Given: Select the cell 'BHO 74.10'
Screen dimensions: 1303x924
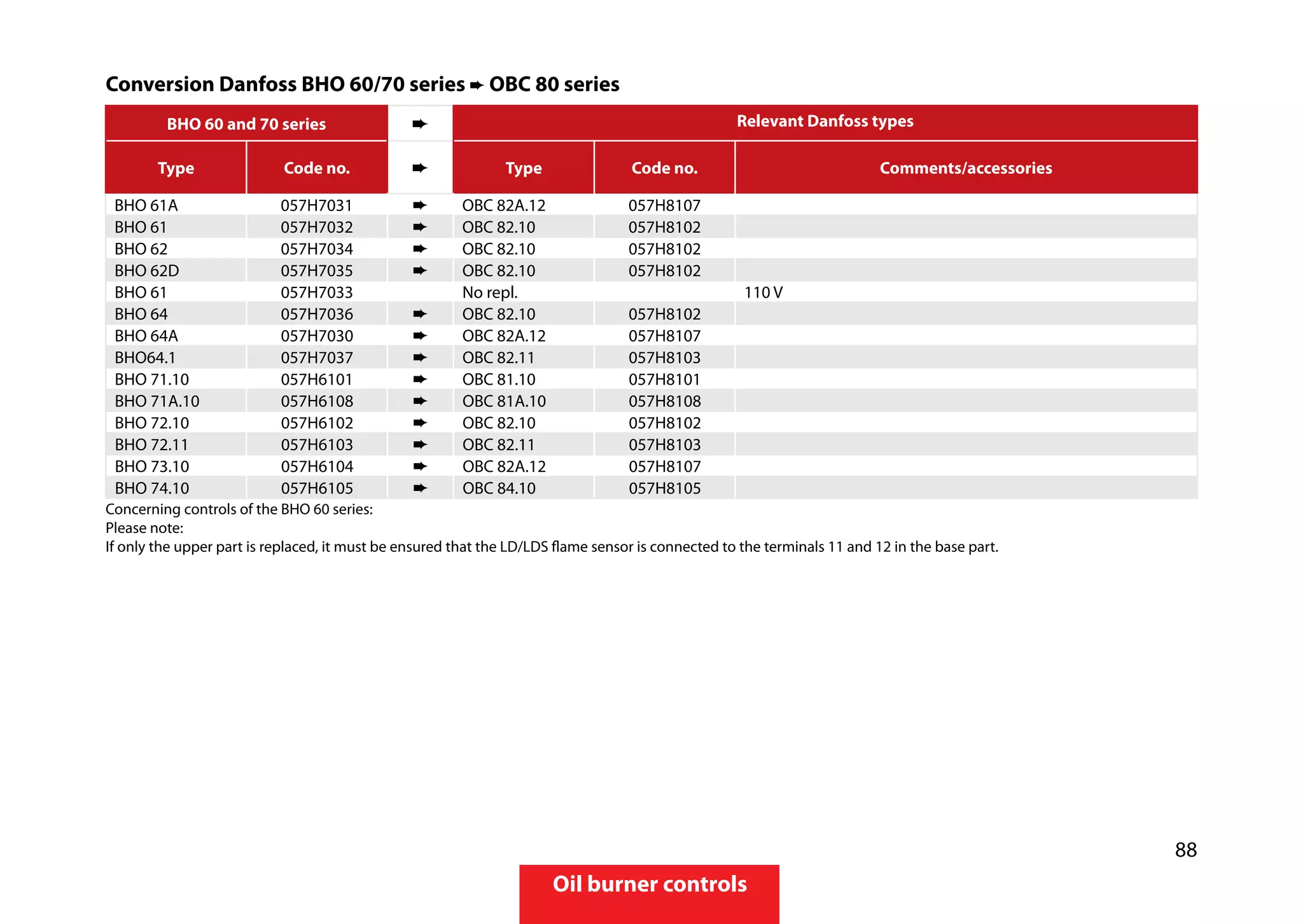Looking at the screenshot, I should pyautogui.click(x=152, y=488).
